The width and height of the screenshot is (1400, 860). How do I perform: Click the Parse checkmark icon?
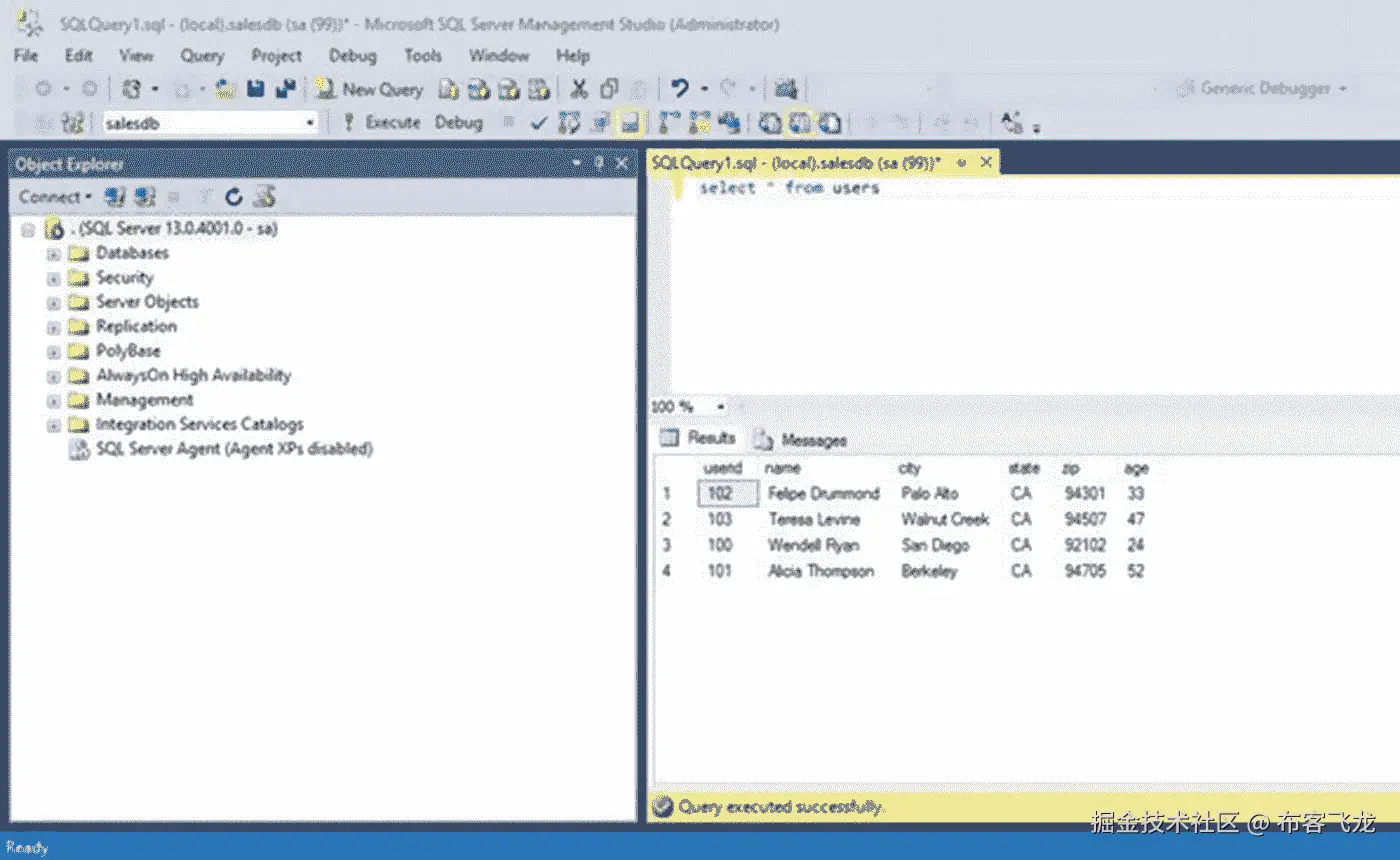[x=539, y=123]
